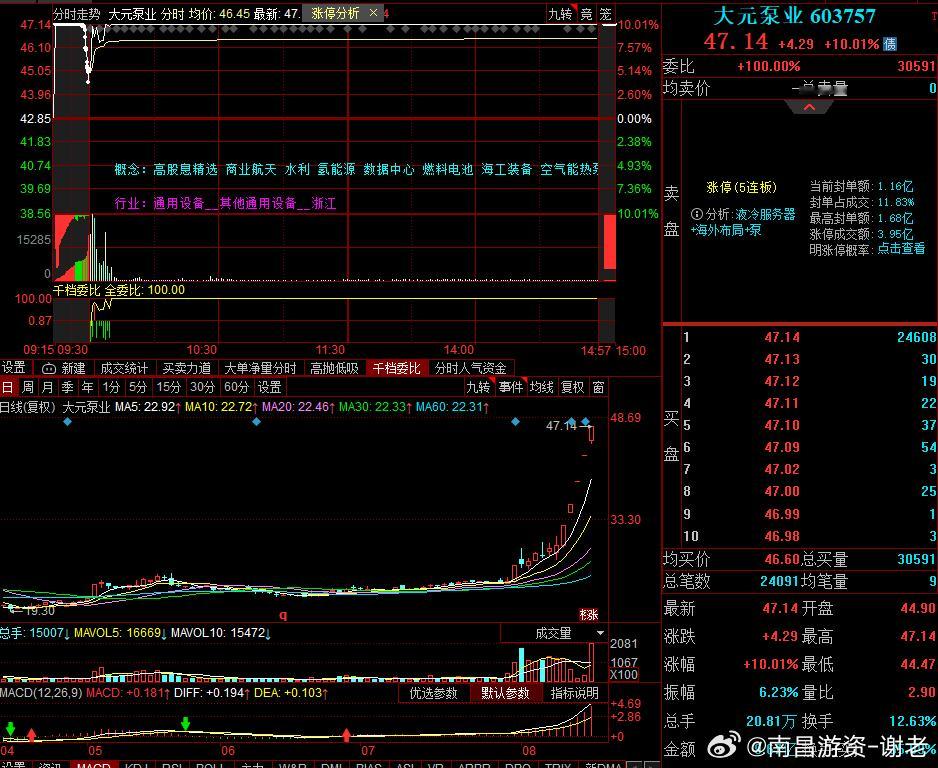Toggle 复权 price adjustment

572,388
